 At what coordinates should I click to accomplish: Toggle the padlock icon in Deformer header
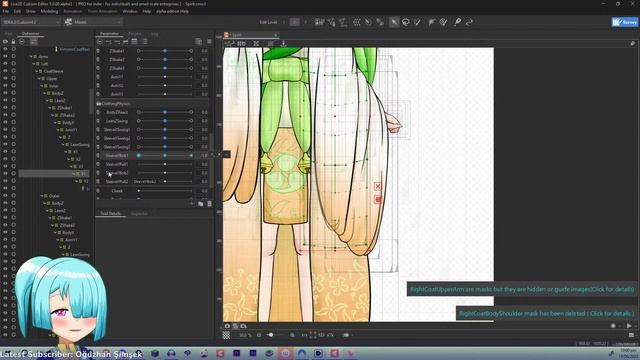pos(13,42)
